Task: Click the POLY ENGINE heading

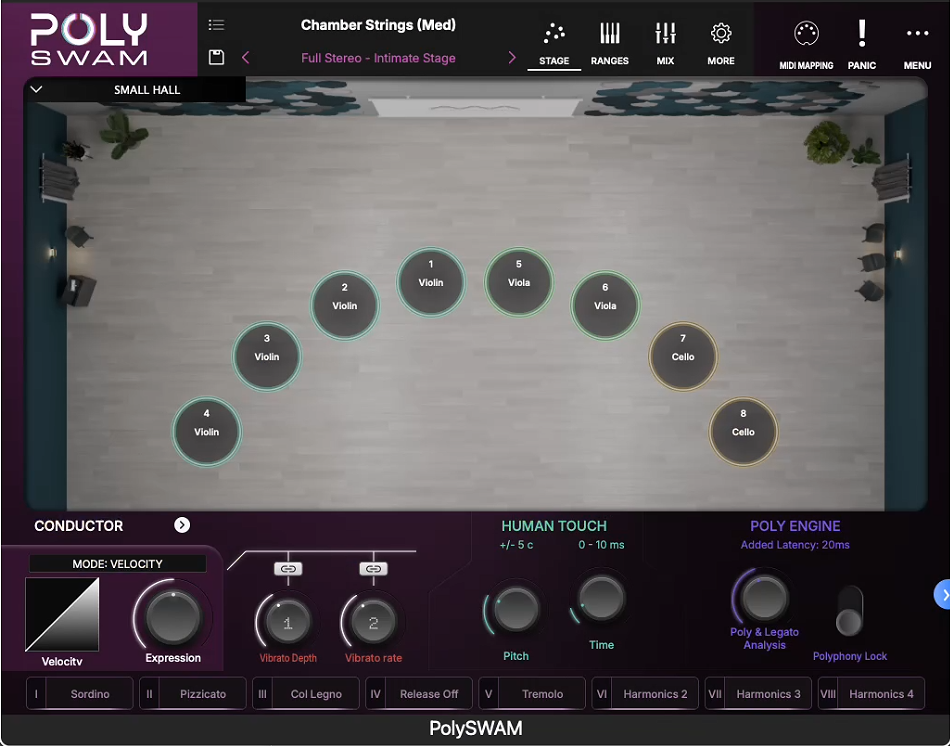Action: point(795,526)
